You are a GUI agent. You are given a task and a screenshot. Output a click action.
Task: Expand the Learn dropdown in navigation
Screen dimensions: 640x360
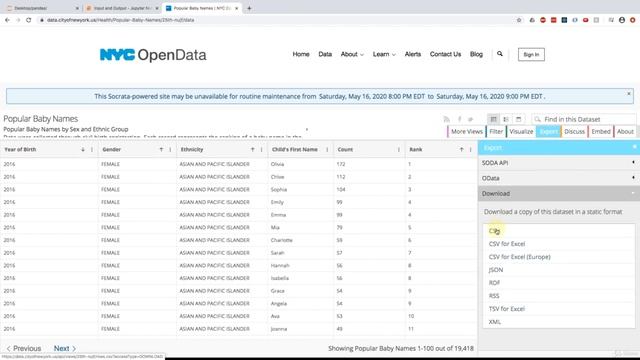tap(384, 54)
